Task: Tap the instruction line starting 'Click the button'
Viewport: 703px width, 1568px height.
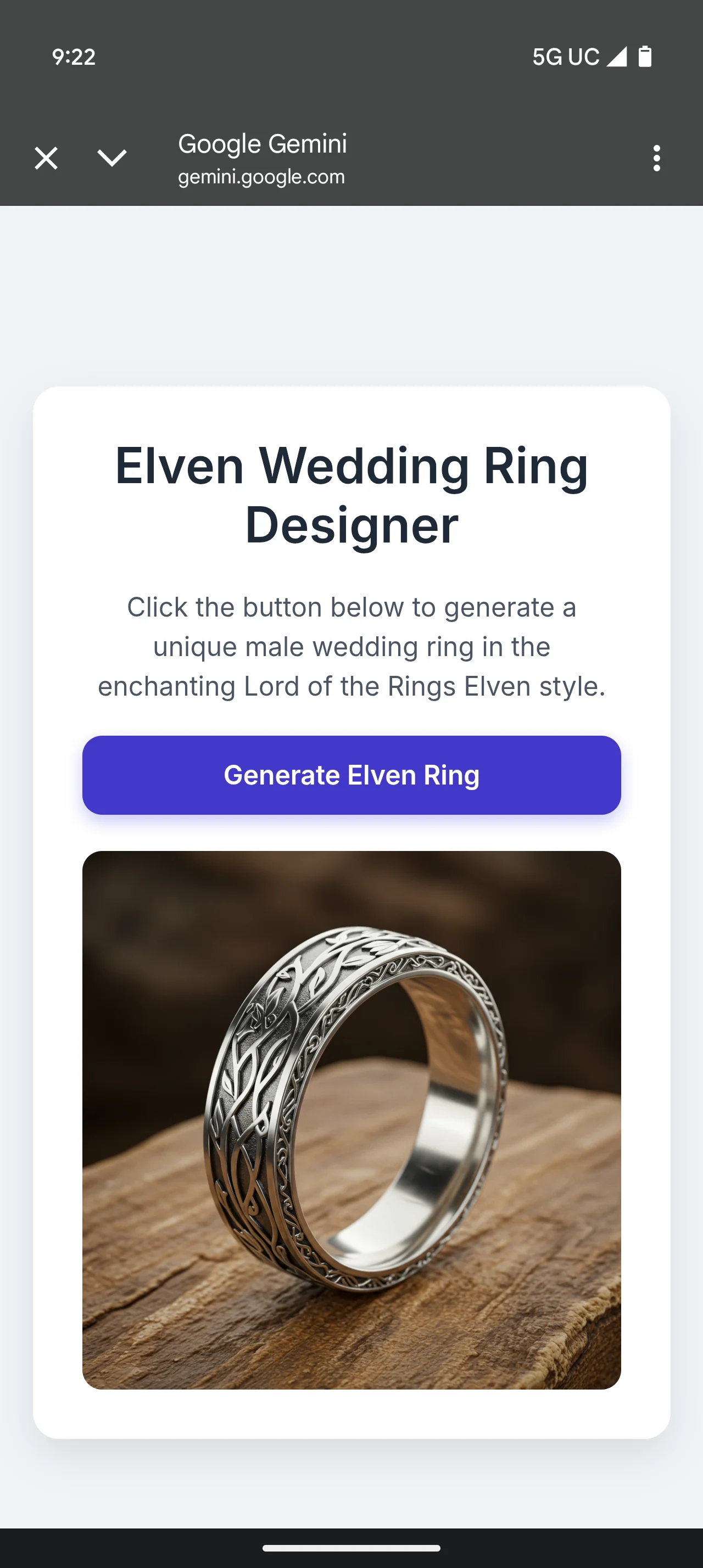Action: pyautogui.click(x=352, y=607)
